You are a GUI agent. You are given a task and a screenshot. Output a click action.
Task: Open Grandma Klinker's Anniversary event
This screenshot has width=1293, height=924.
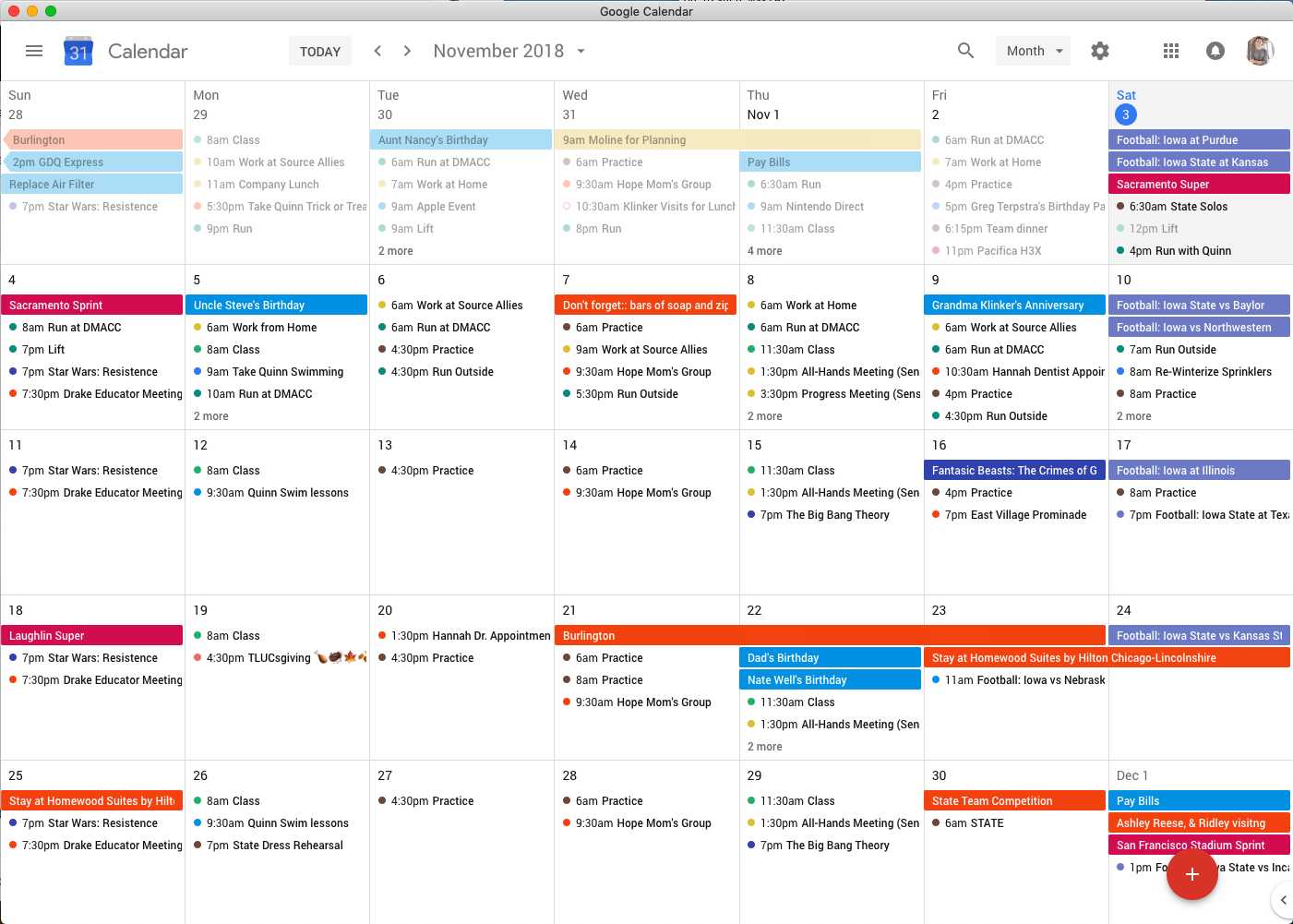[1015, 306]
